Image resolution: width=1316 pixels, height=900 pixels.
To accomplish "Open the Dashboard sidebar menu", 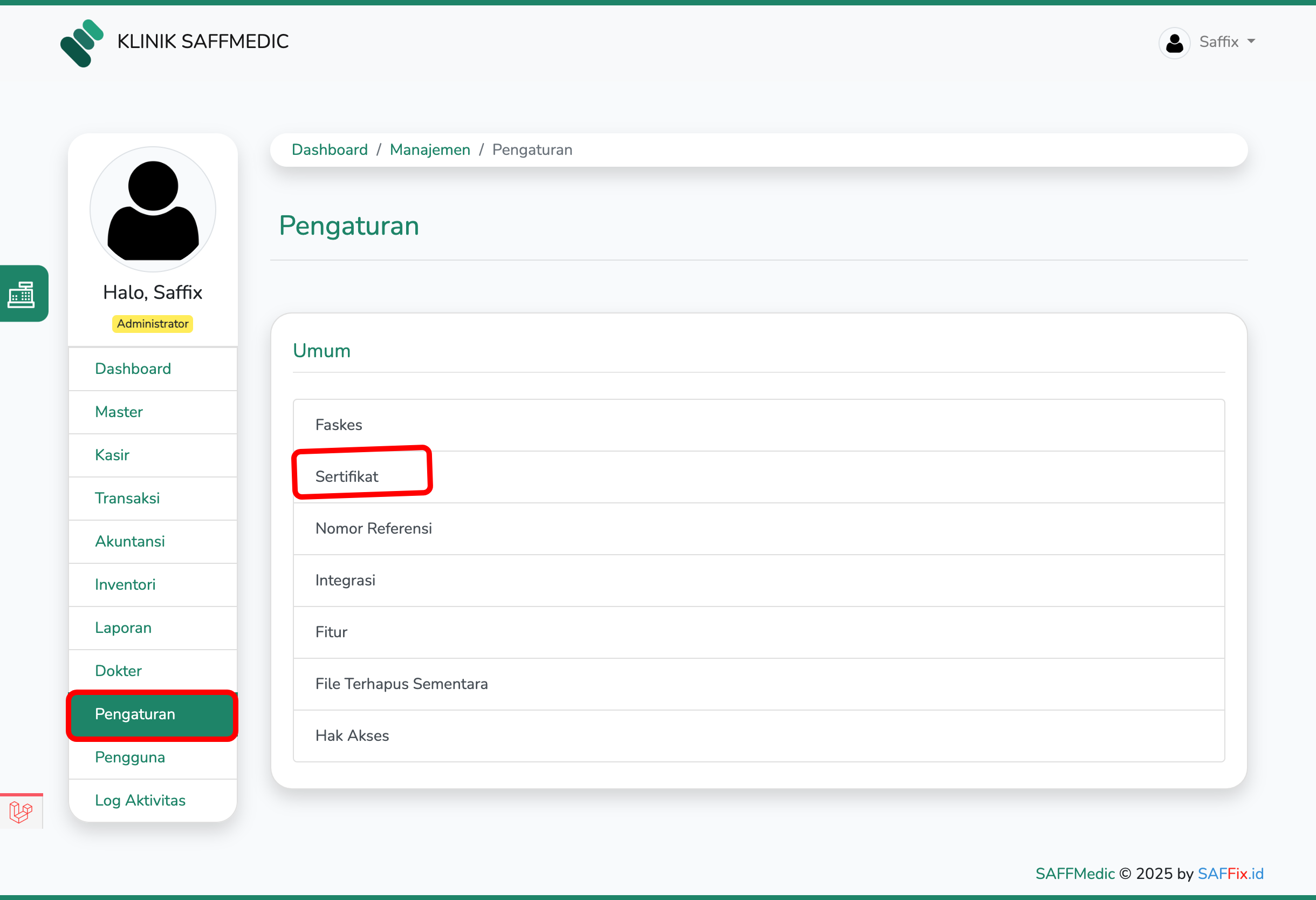I will click(x=133, y=369).
